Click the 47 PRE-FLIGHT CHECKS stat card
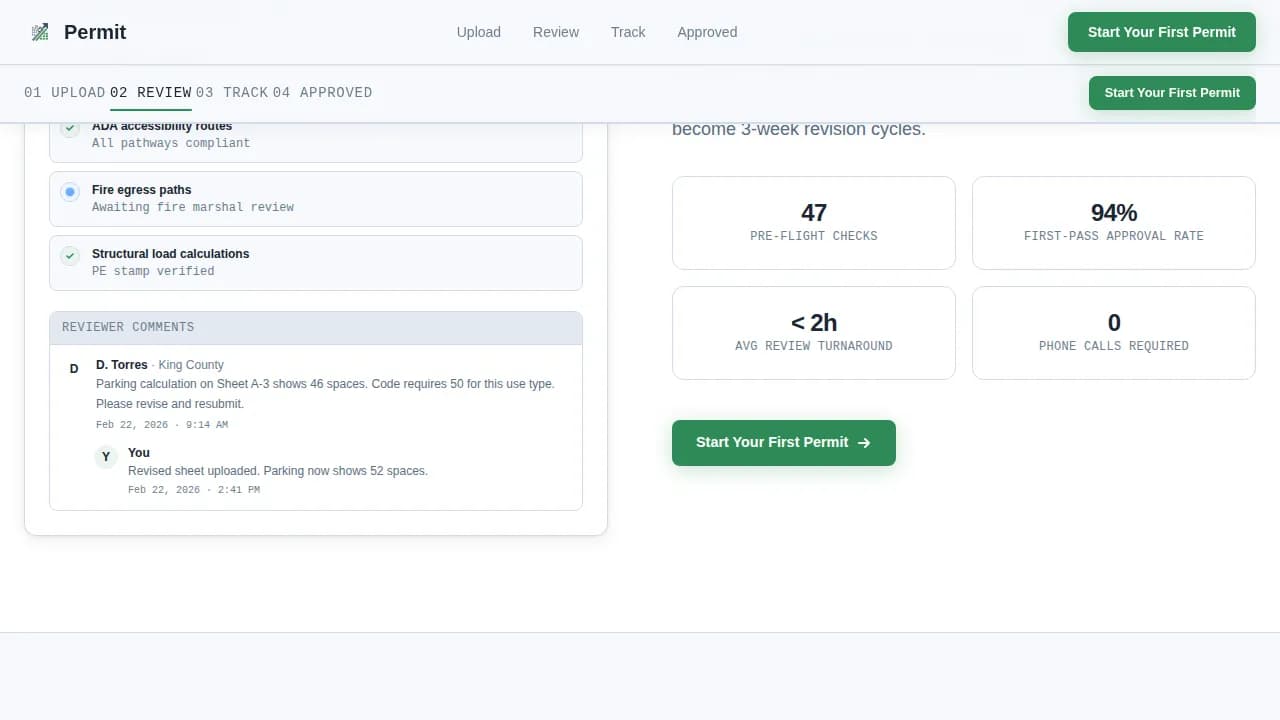Screen dimensions: 1280x720 (x=813, y=222)
